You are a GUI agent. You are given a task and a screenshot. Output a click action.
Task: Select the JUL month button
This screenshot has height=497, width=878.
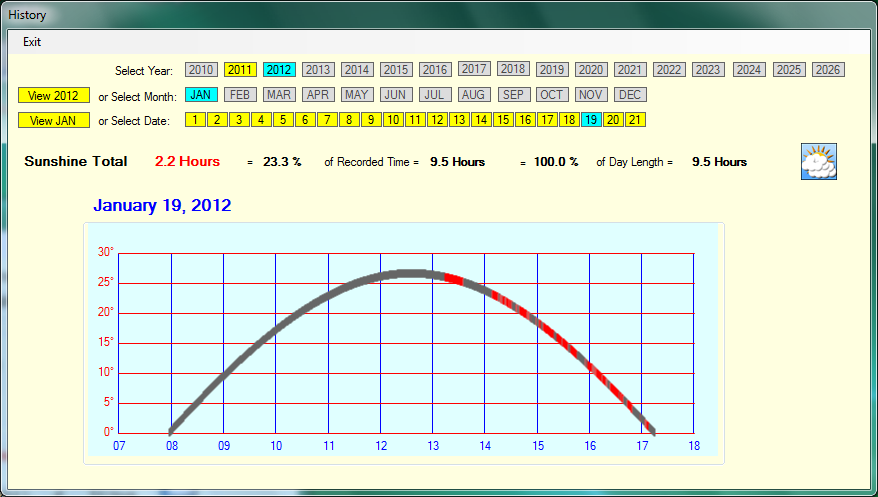pos(435,95)
